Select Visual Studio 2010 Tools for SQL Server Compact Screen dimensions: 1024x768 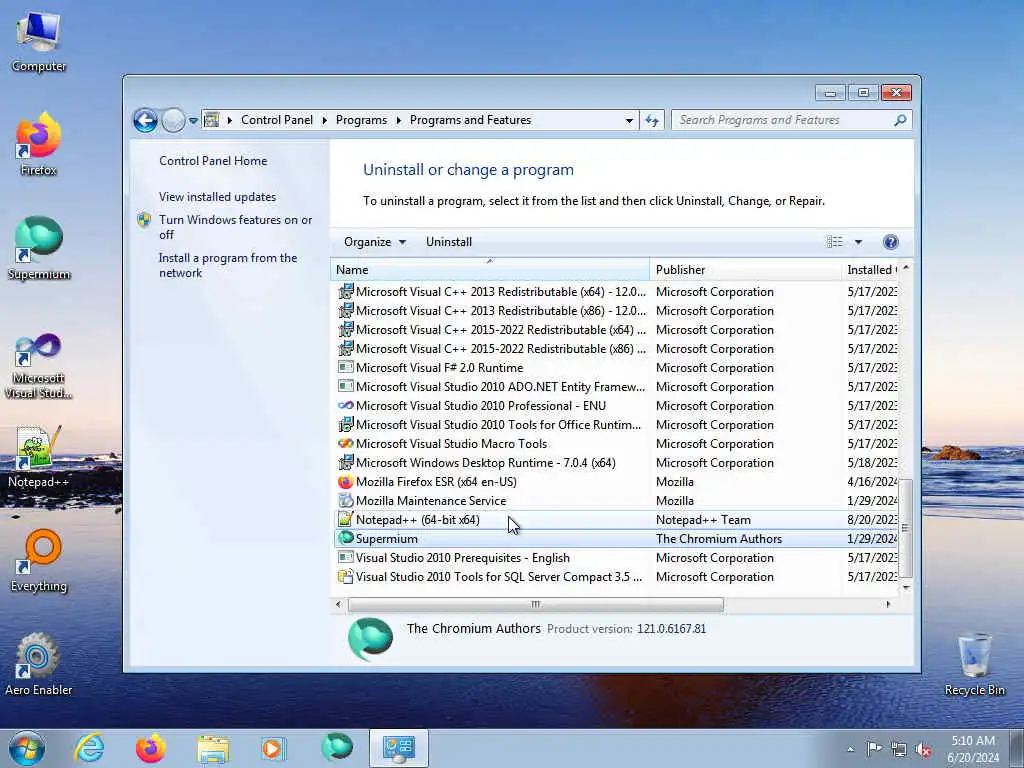click(615, 577)
